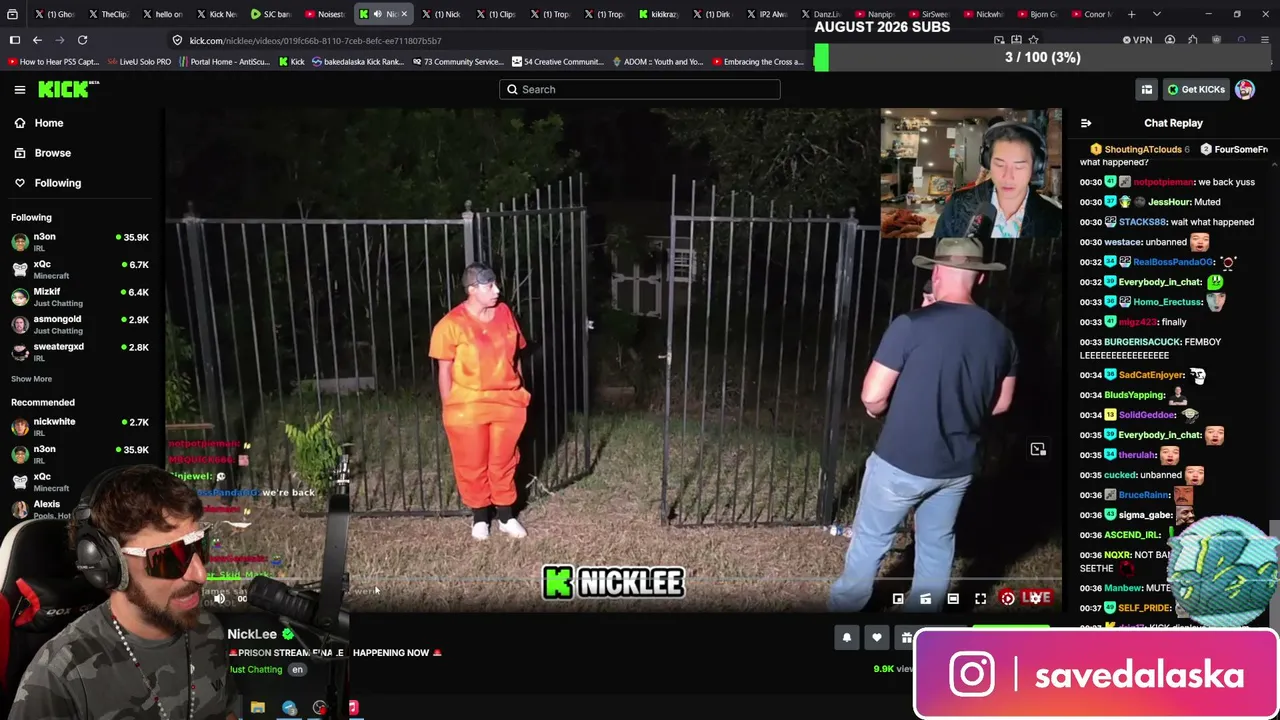Screen dimensions: 1280x720
Task: Click username ShoutingATclouds in chat header
Action: [x=1143, y=150]
